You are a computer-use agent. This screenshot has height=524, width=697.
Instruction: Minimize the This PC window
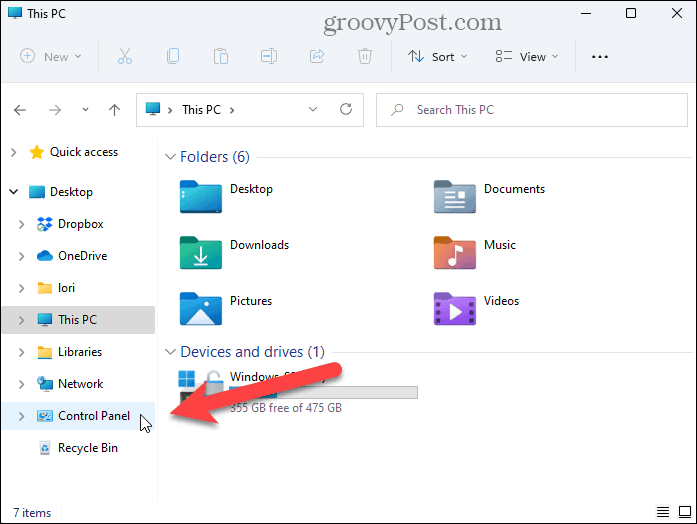pos(586,13)
